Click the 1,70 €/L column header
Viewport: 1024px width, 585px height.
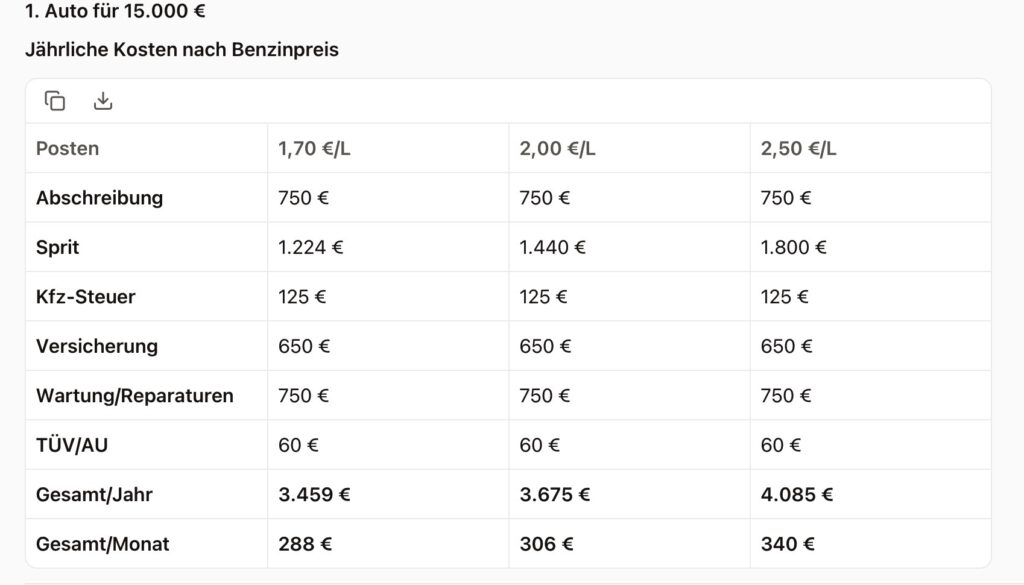[316, 149]
